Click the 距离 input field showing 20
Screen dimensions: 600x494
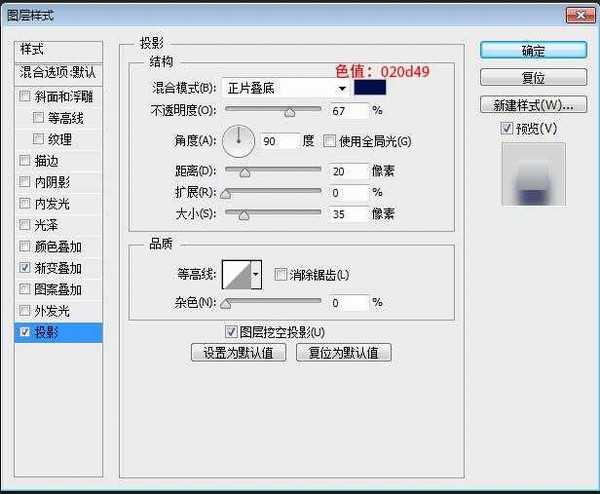350,172
